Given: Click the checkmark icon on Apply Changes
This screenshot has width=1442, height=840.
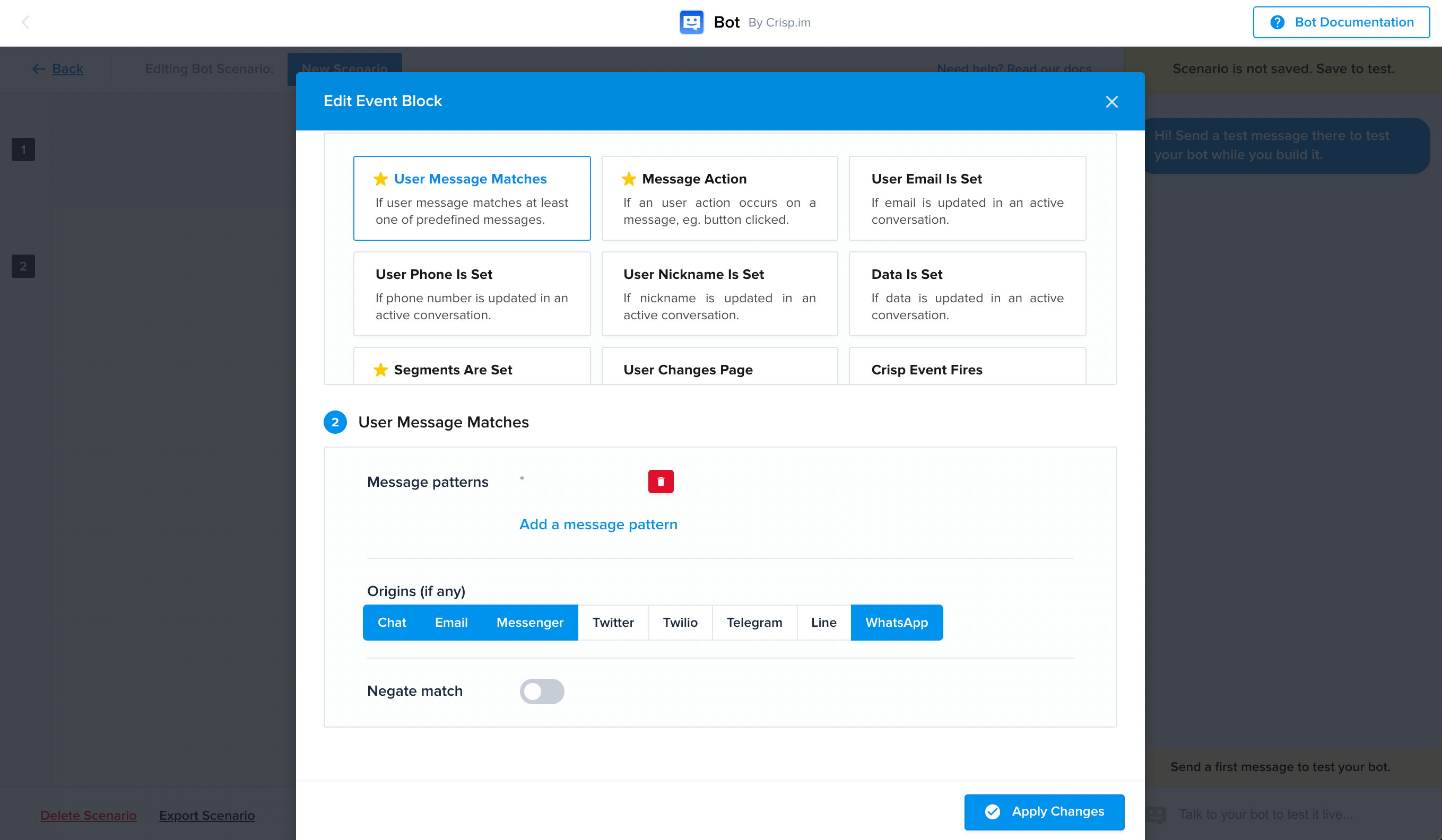Looking at the screenshot, I should pyautogui.click(x=992, y=812).
